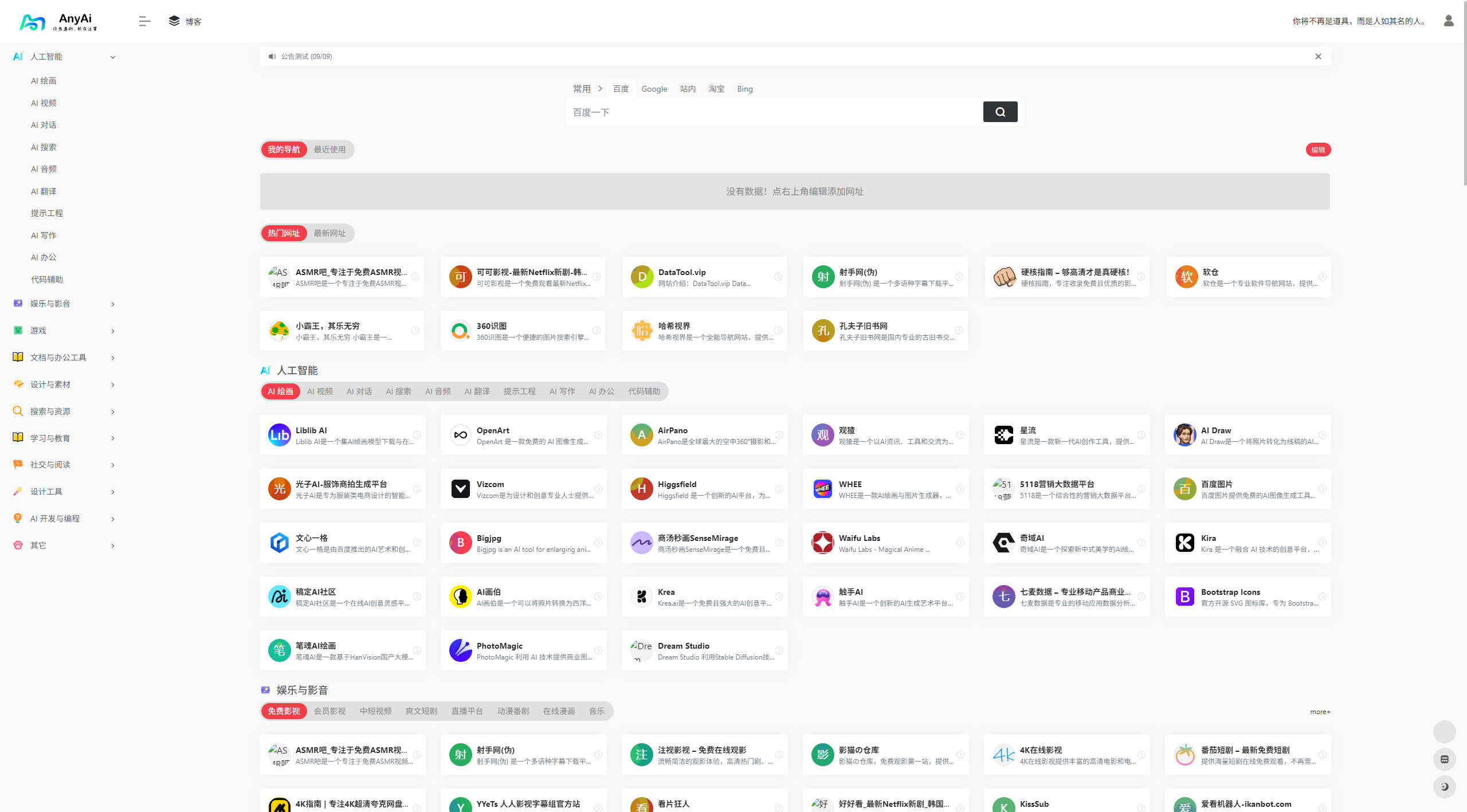Image resolution: width=1467 pixels, height=812 pixels.
Task: Select the Google search tab
Action: point(654,89)
